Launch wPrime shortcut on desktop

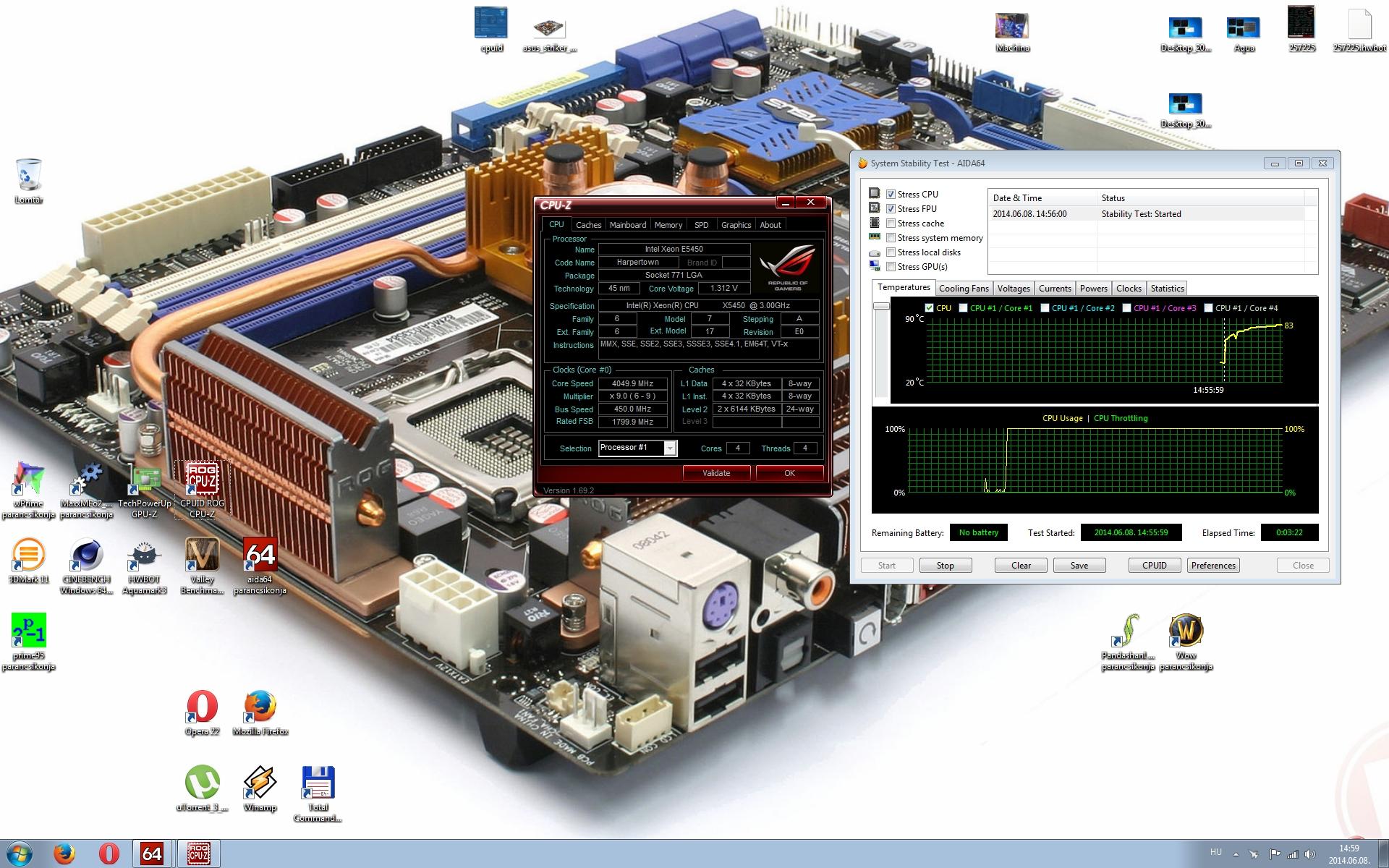29,490
